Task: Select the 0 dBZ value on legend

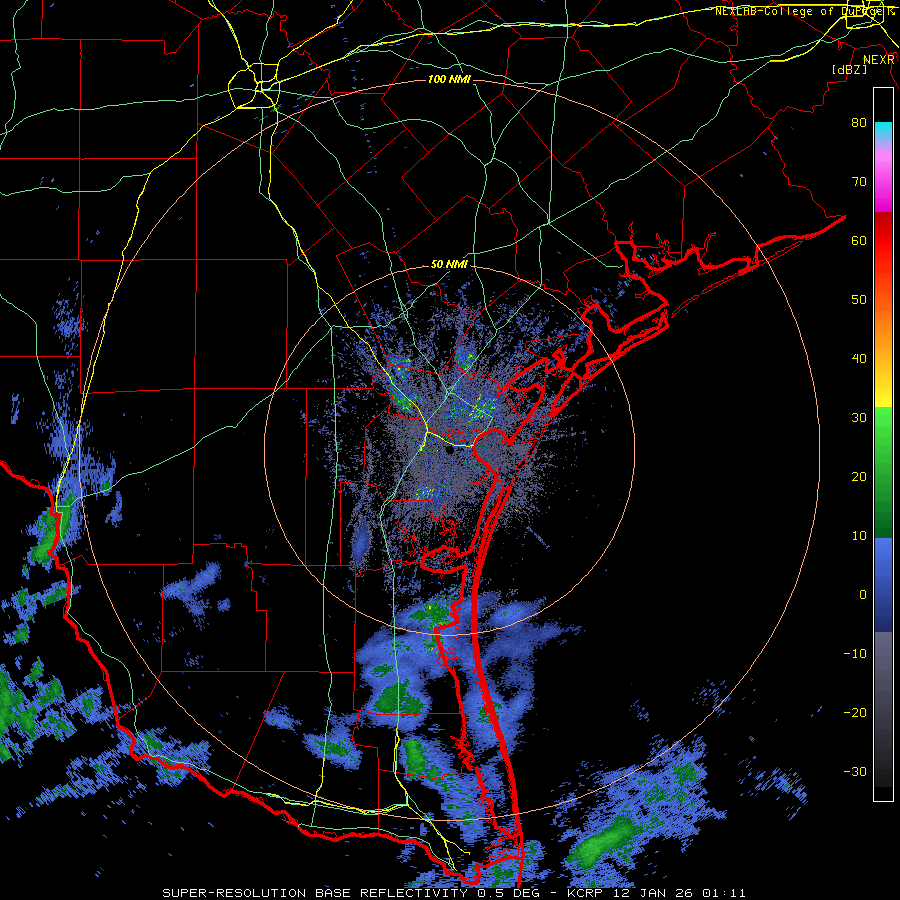Action: click(x=863, y=595)
